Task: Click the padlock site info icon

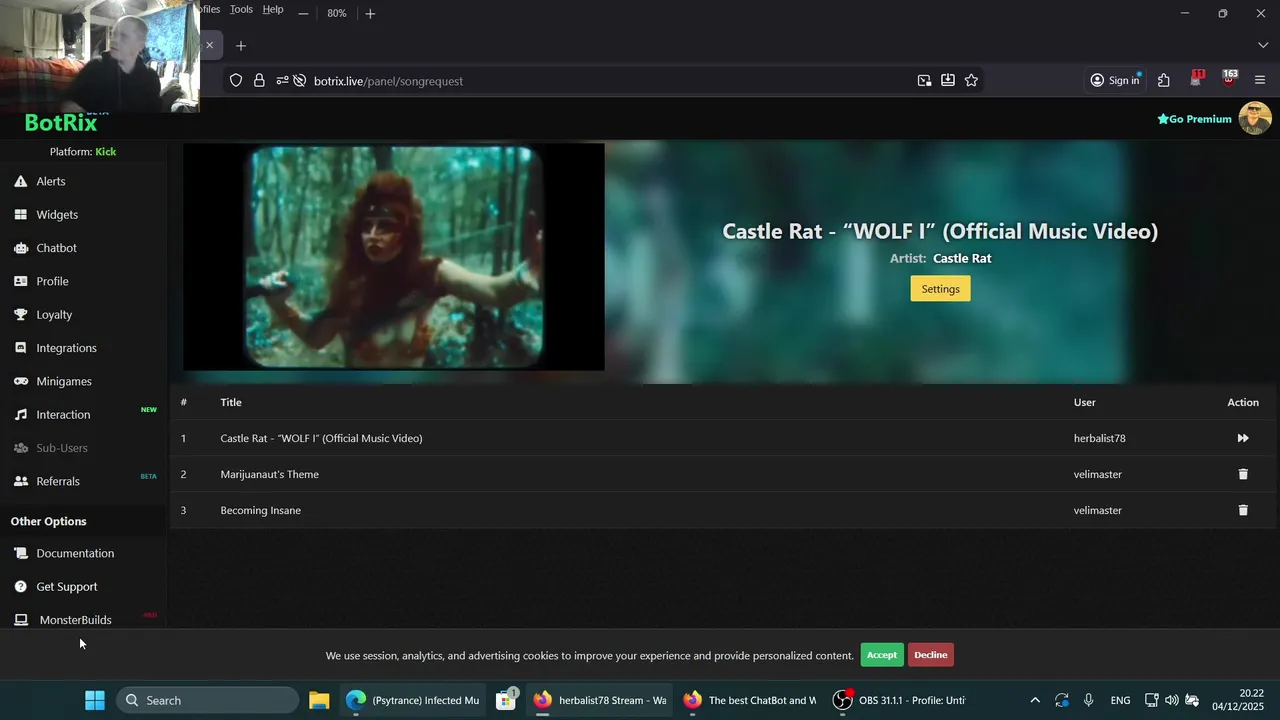Action: point(259,81)
